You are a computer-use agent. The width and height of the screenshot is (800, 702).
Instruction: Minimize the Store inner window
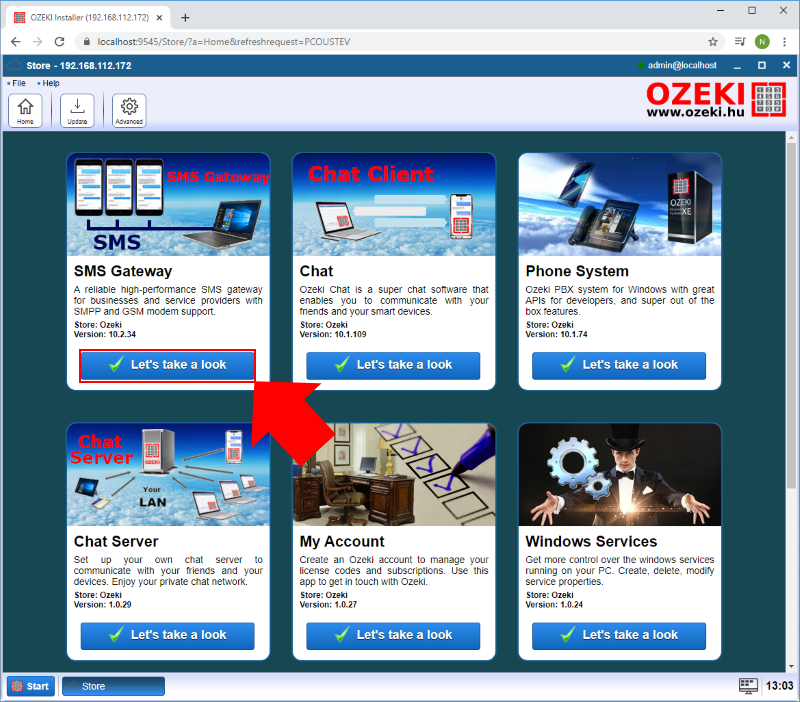pyautogui.click(x=737, y=66)
